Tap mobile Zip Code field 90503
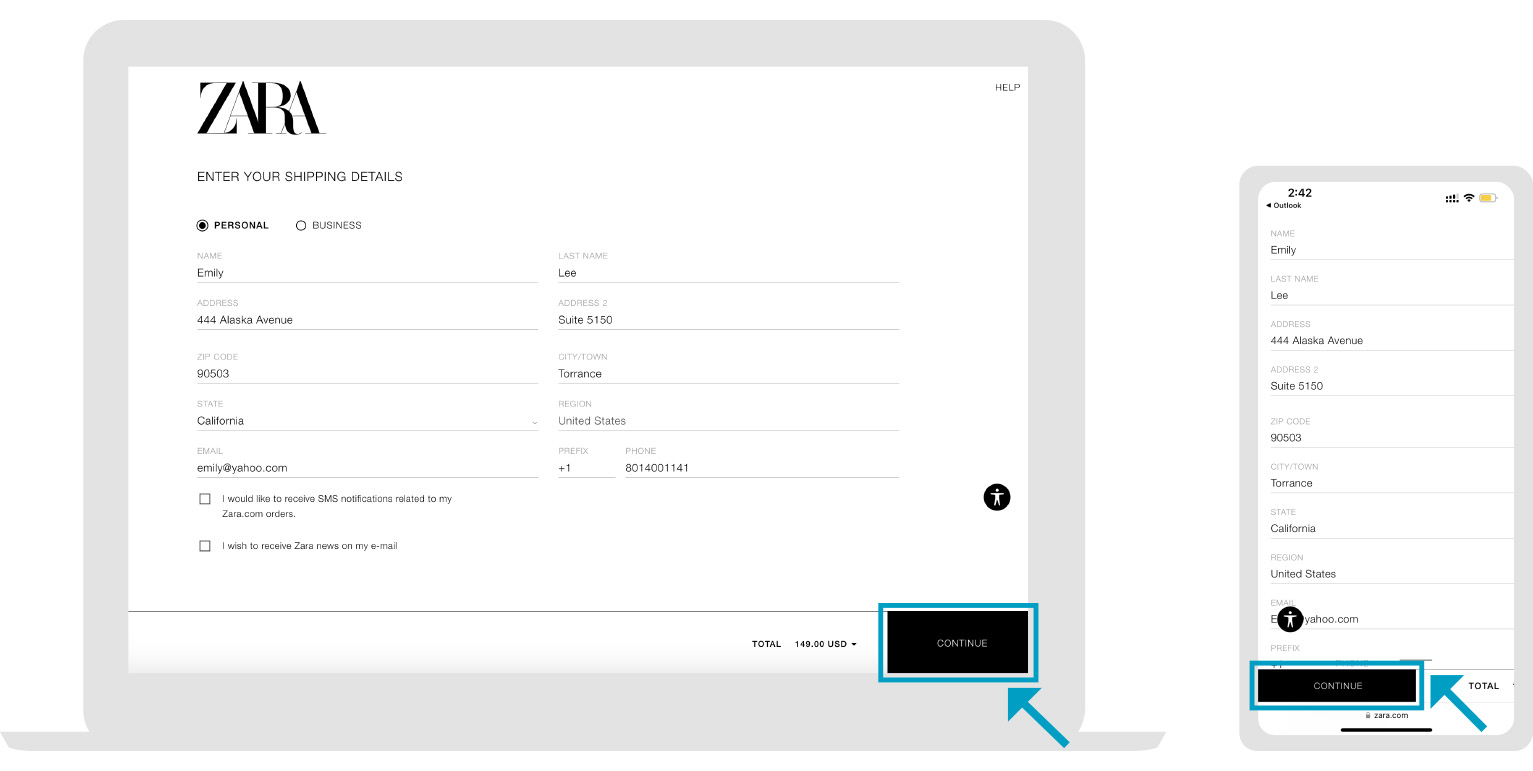 [x=1392, y=438]
